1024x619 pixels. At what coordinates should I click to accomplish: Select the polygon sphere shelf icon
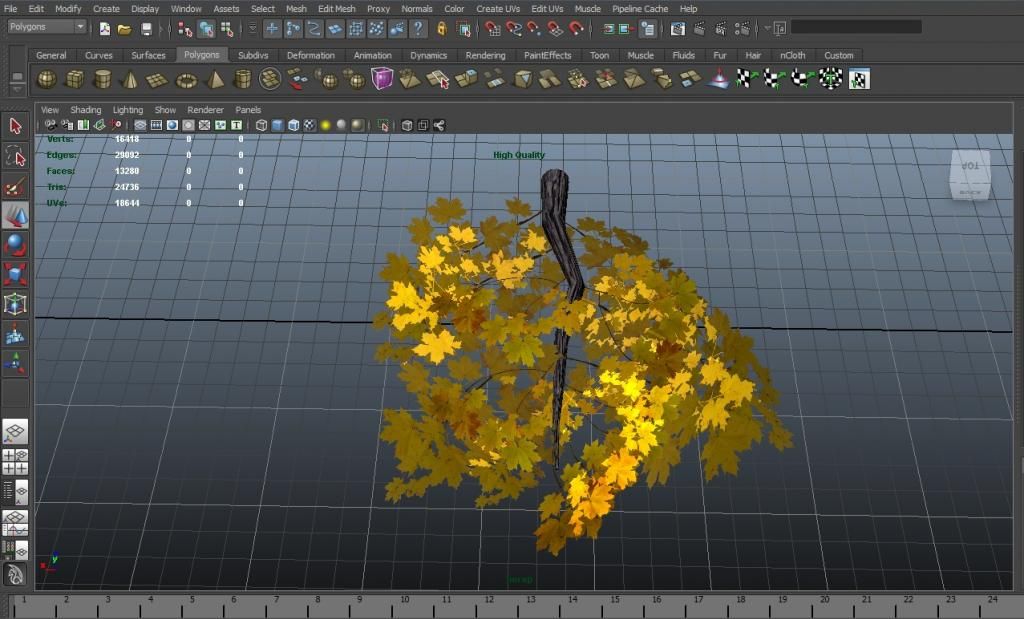coord(47,79)
